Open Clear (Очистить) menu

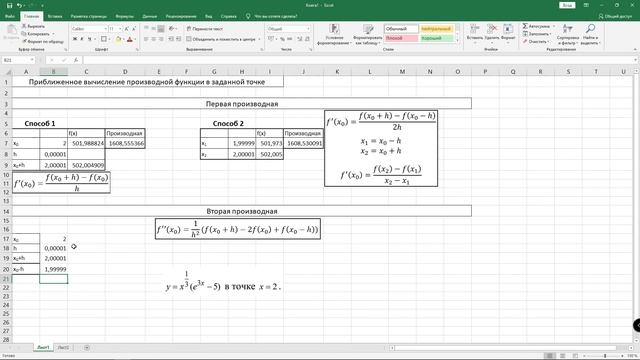click(535, 41)
